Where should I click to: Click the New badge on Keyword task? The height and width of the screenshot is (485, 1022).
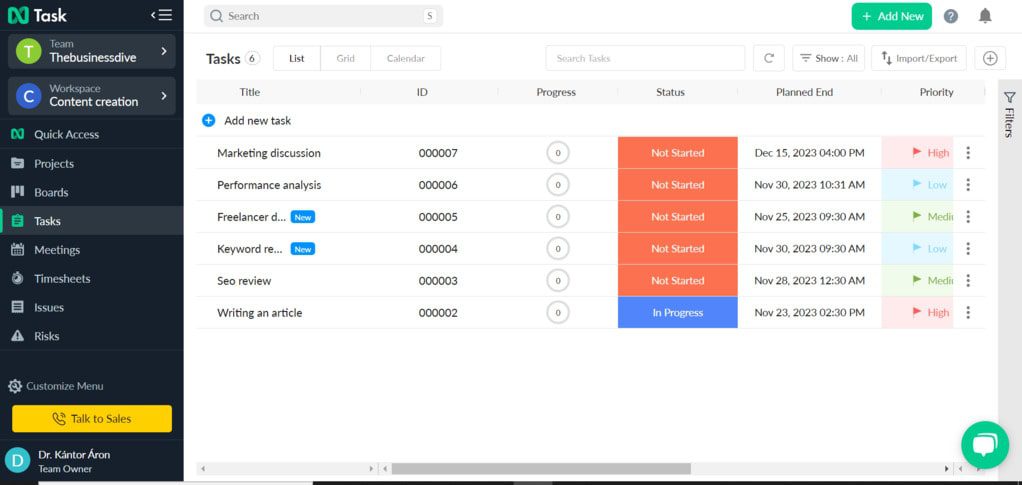pos(302,248)
